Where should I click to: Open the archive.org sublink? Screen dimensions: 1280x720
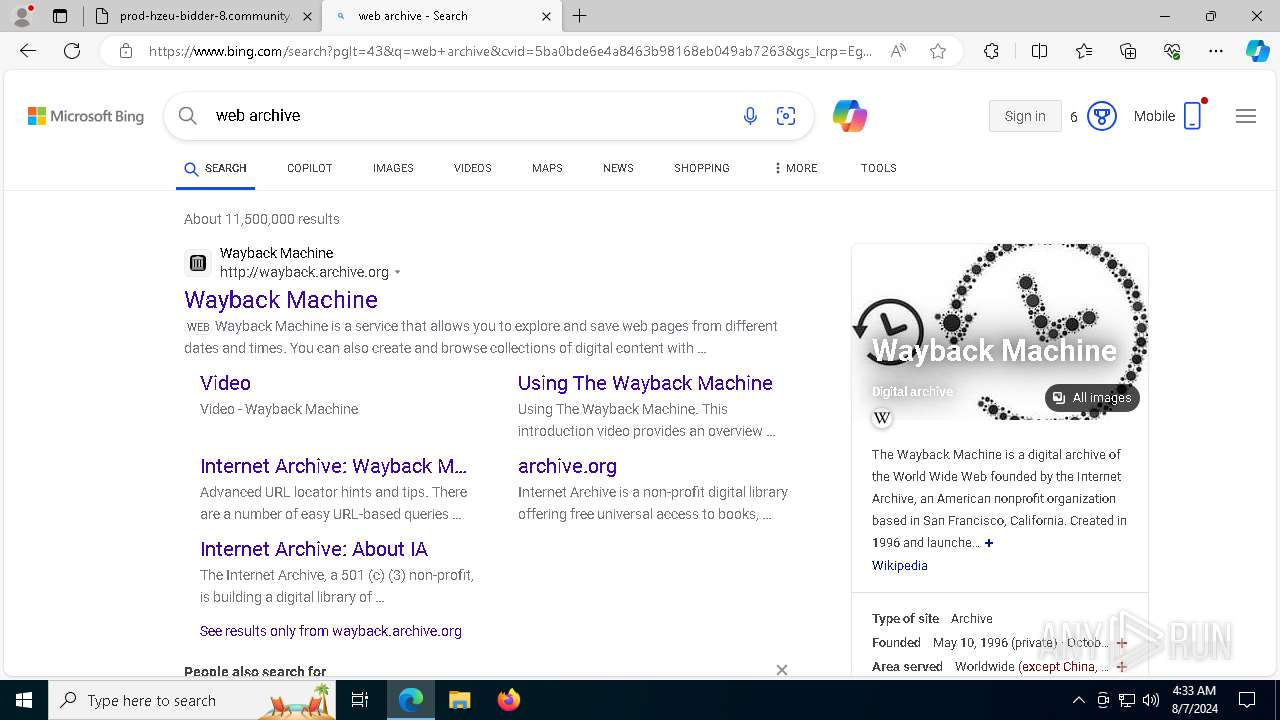click(x=567, y=466)
